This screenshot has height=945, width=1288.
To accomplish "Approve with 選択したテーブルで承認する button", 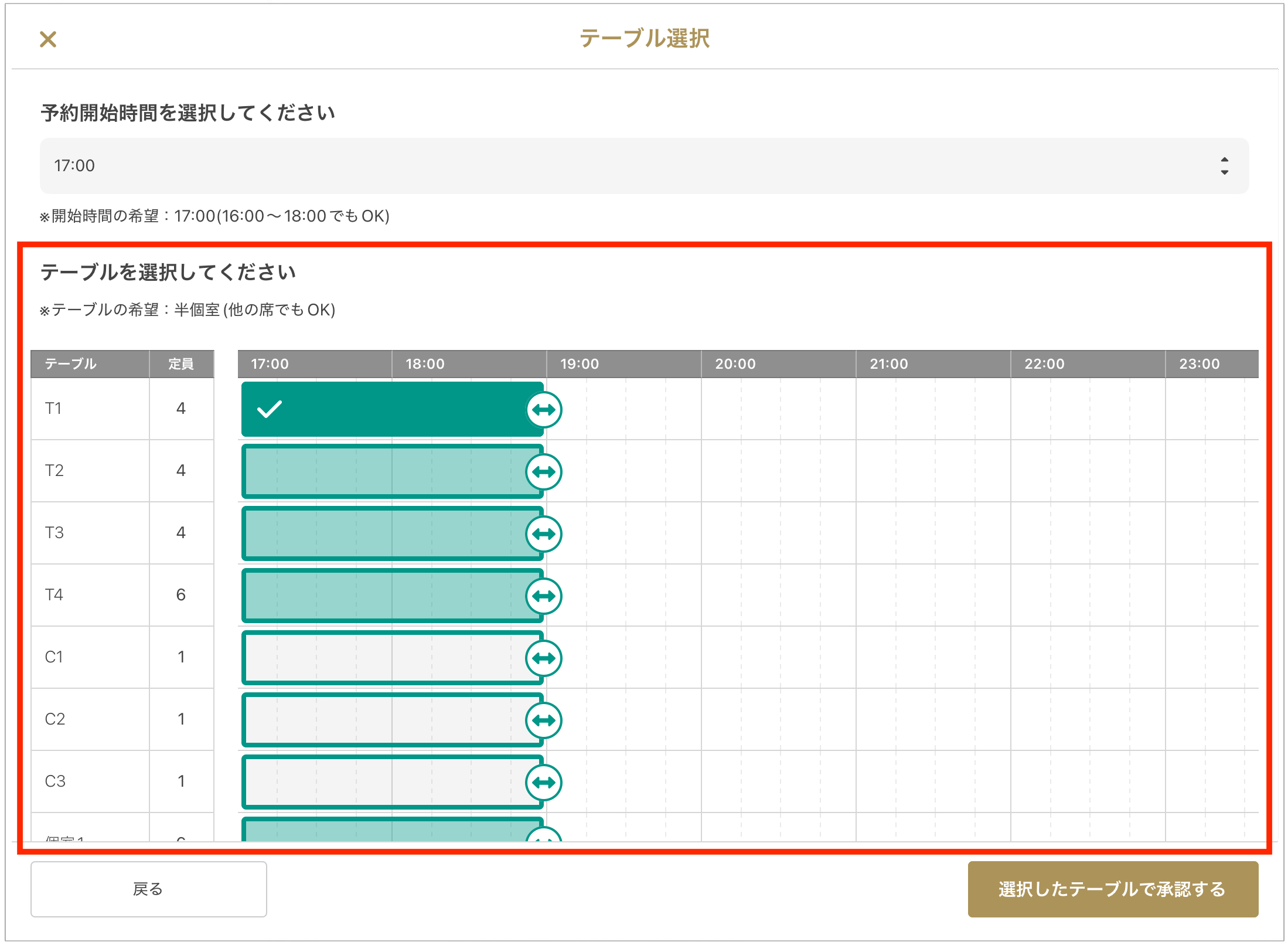I will (x=1112, y=889).
